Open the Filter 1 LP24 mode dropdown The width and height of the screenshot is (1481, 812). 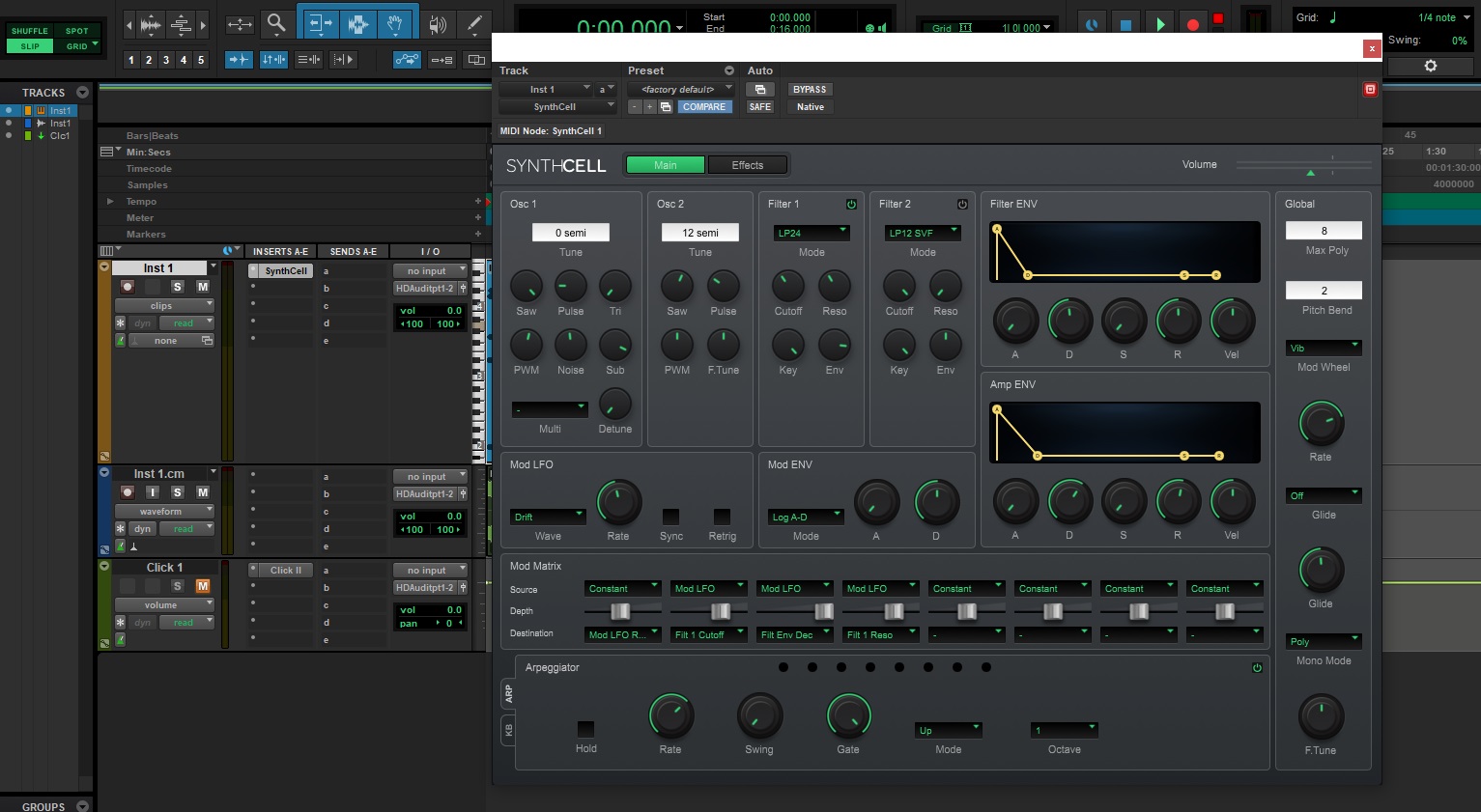[x=812, y=233]
